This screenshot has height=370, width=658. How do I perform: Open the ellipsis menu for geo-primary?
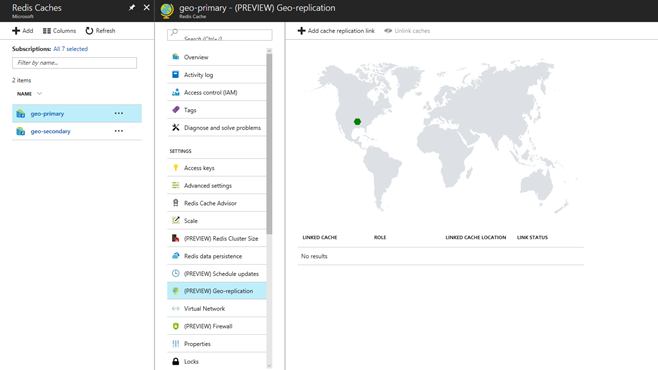click(x=119, y=113)
